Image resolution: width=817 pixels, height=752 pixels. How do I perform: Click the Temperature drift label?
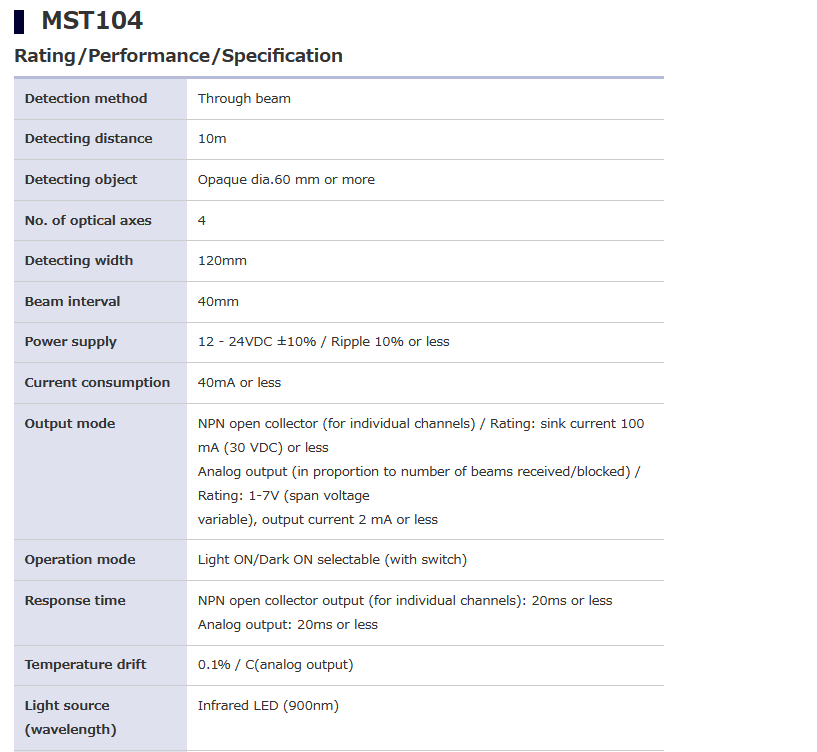85,665
